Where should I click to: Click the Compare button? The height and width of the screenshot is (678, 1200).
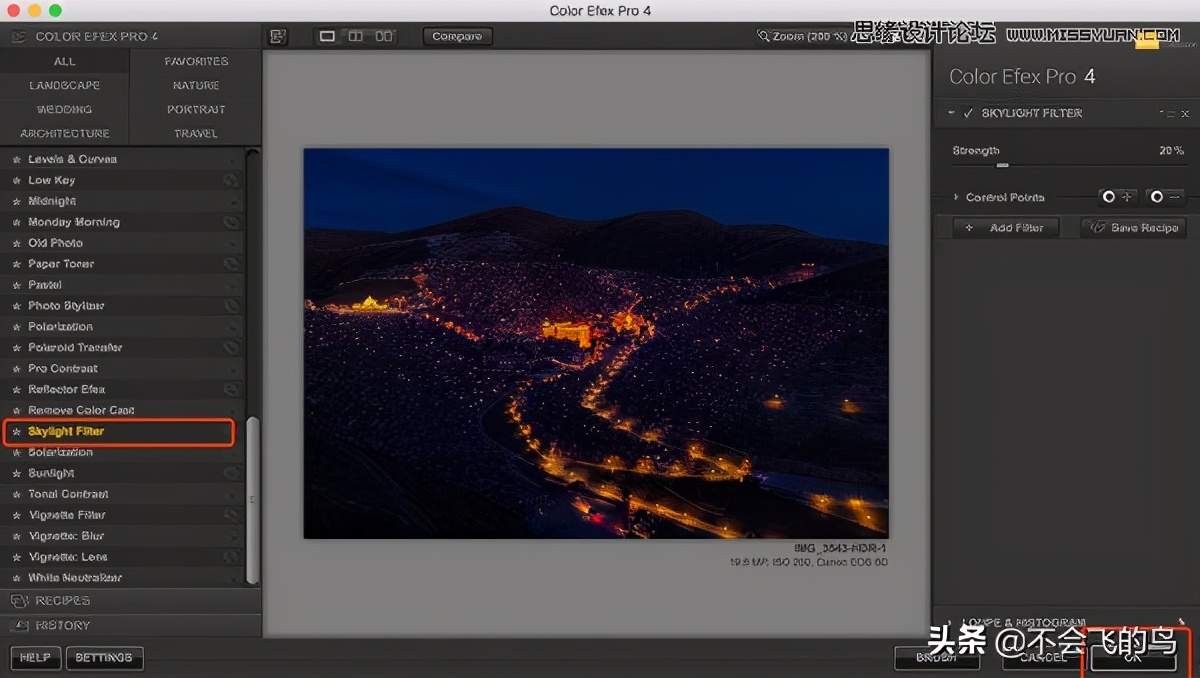(x=457, y=35)
